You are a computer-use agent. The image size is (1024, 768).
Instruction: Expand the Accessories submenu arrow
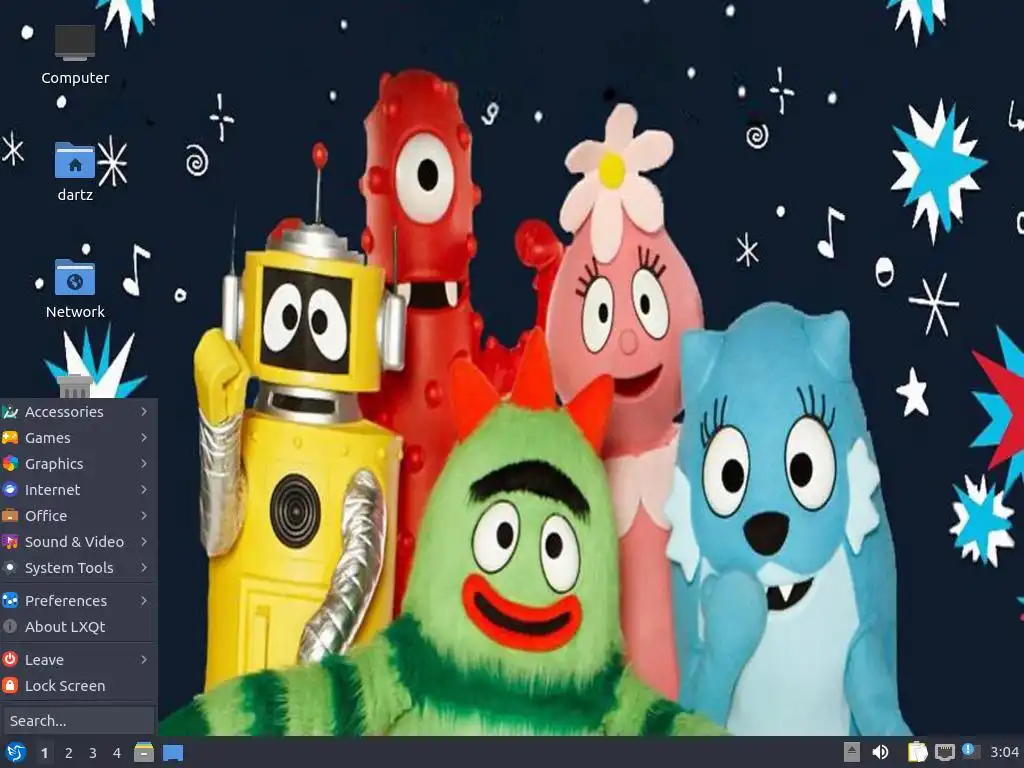tap(144, 411)
